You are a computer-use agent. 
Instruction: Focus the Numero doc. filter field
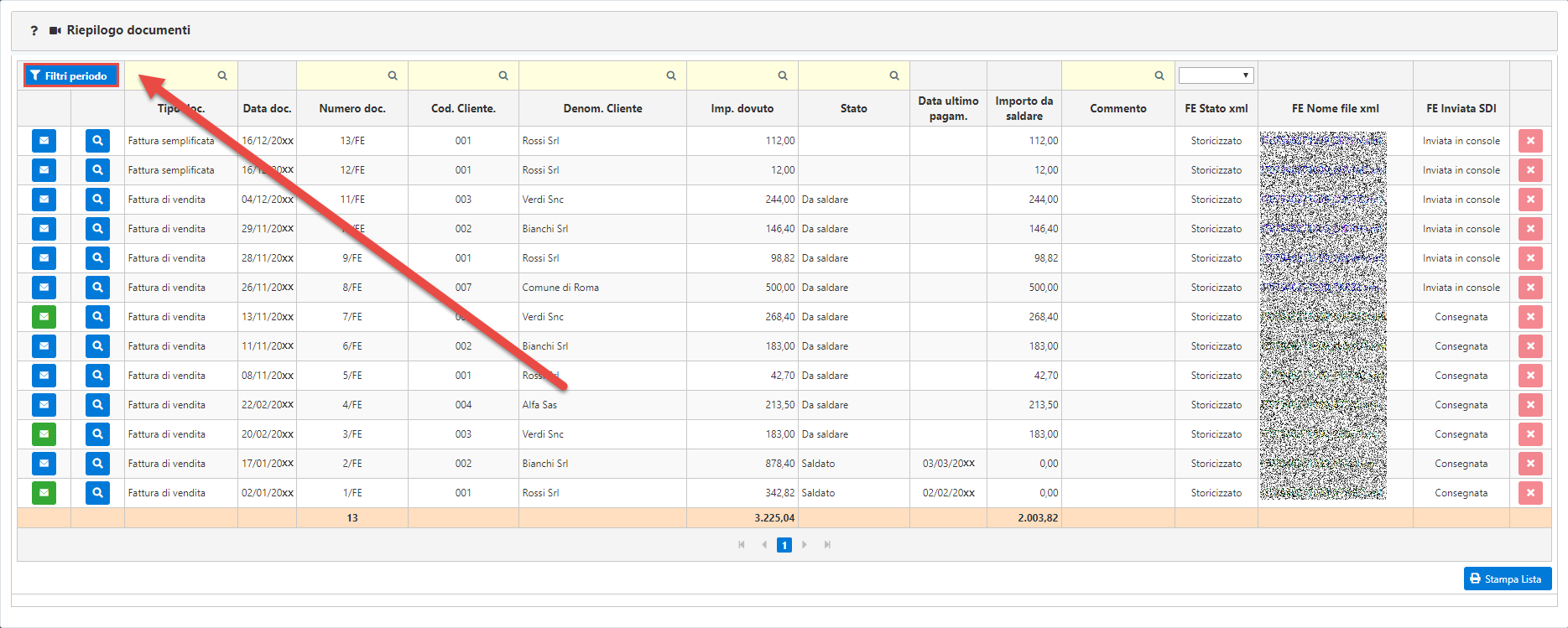352,75
